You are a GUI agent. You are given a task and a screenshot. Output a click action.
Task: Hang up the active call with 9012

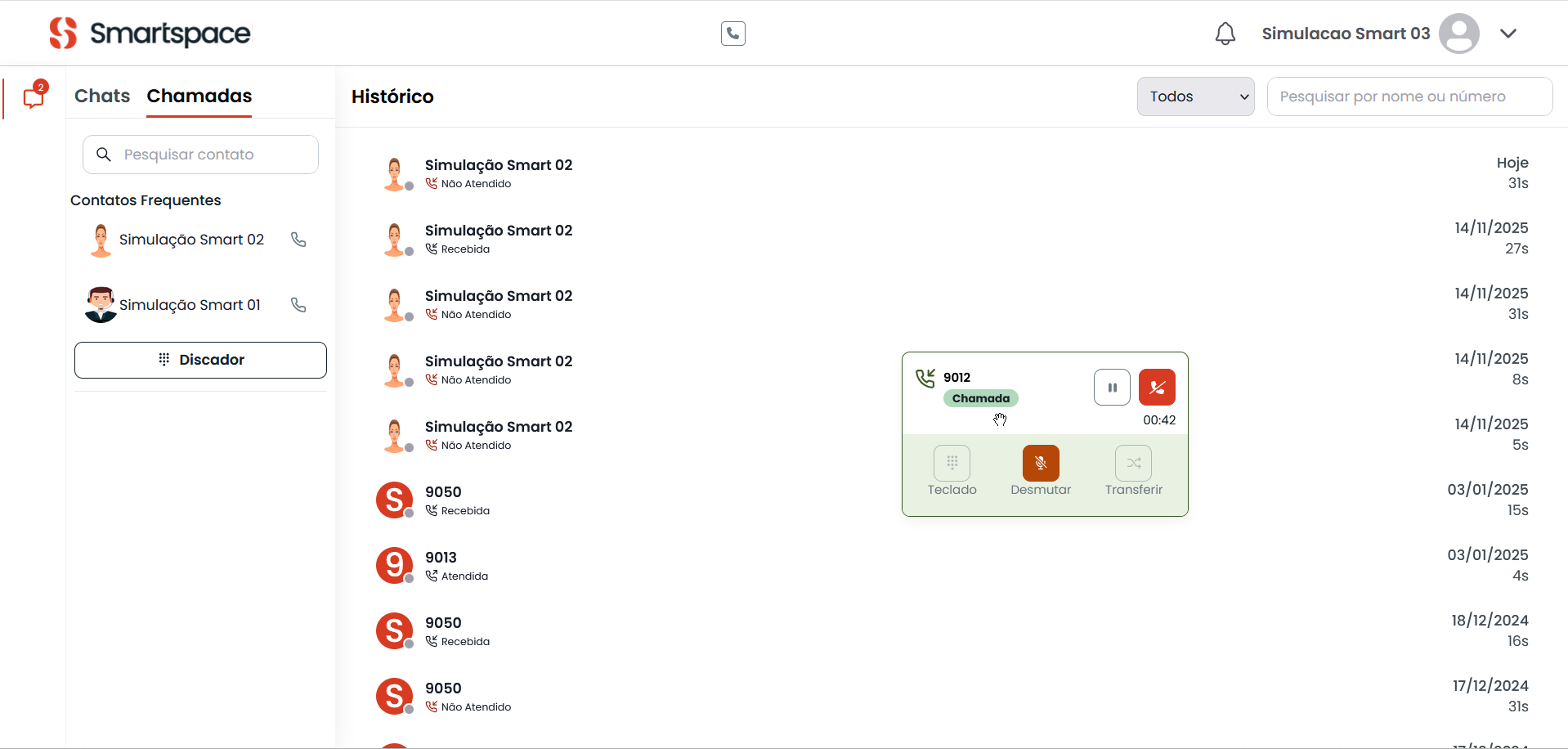[x=1156, y=388]
